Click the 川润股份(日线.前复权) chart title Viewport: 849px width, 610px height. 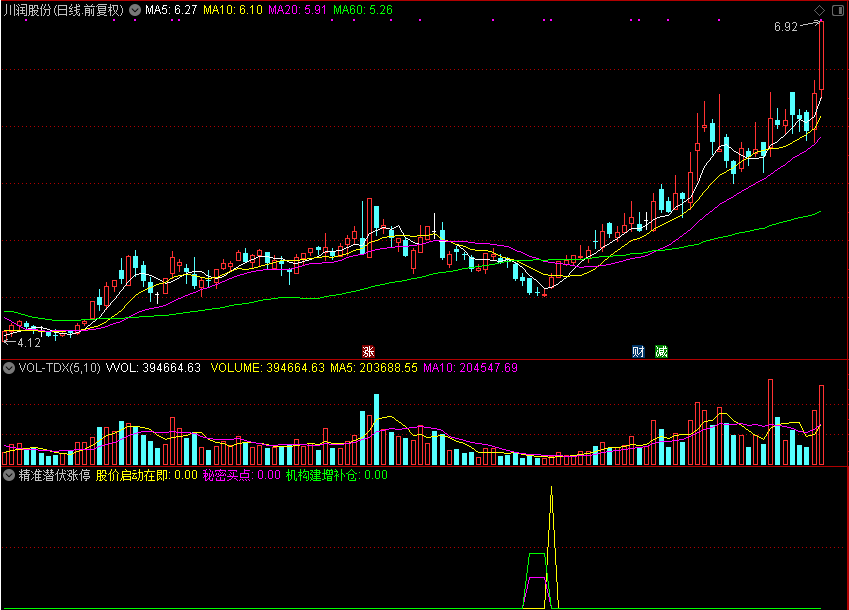click(x=63, y=10)
